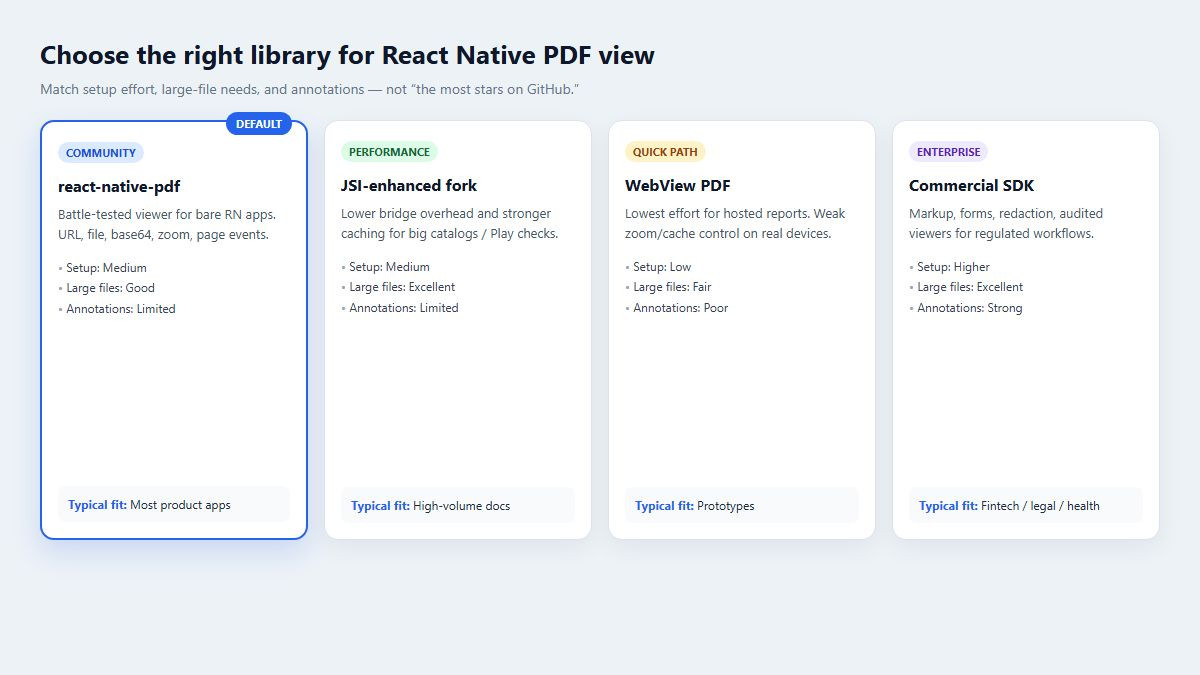Click the QUICK PATH tag

tap(665, 152)
